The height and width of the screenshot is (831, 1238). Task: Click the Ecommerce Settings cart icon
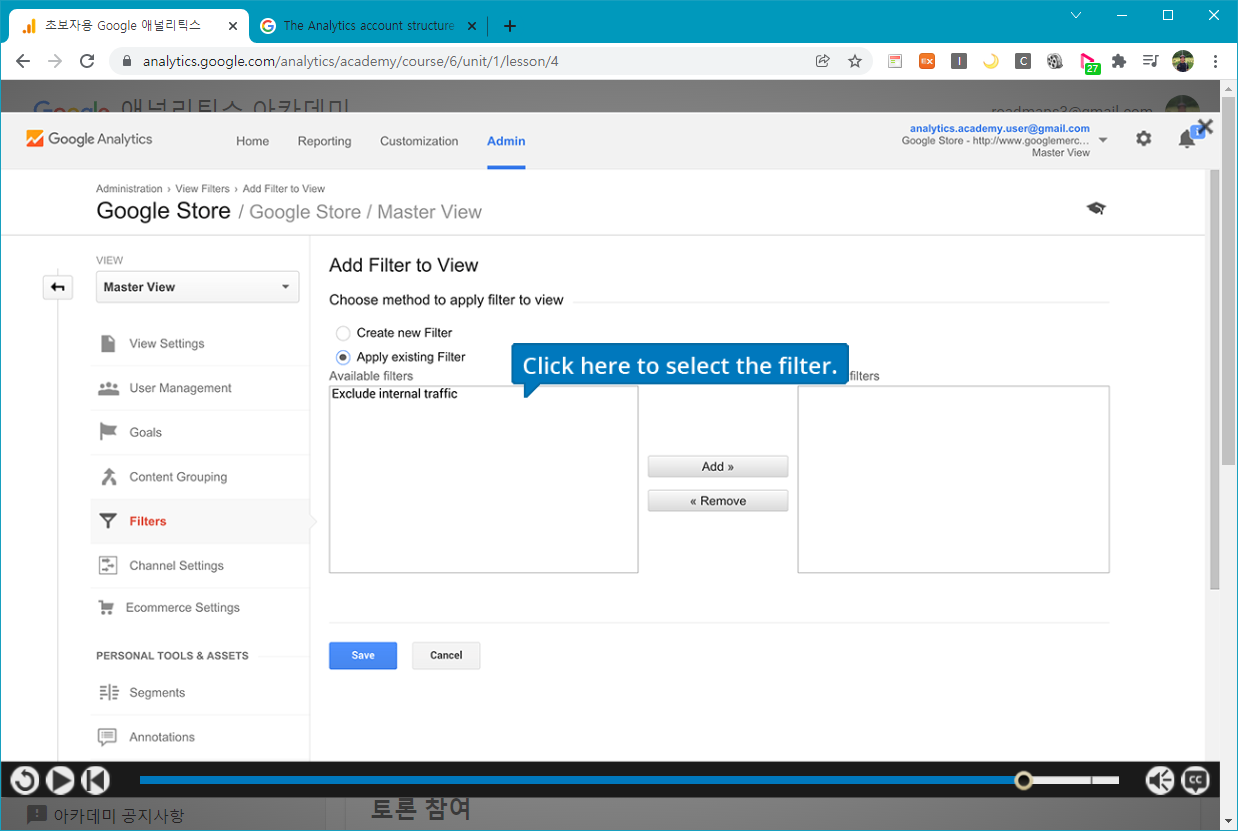click(x=106, y=608)
